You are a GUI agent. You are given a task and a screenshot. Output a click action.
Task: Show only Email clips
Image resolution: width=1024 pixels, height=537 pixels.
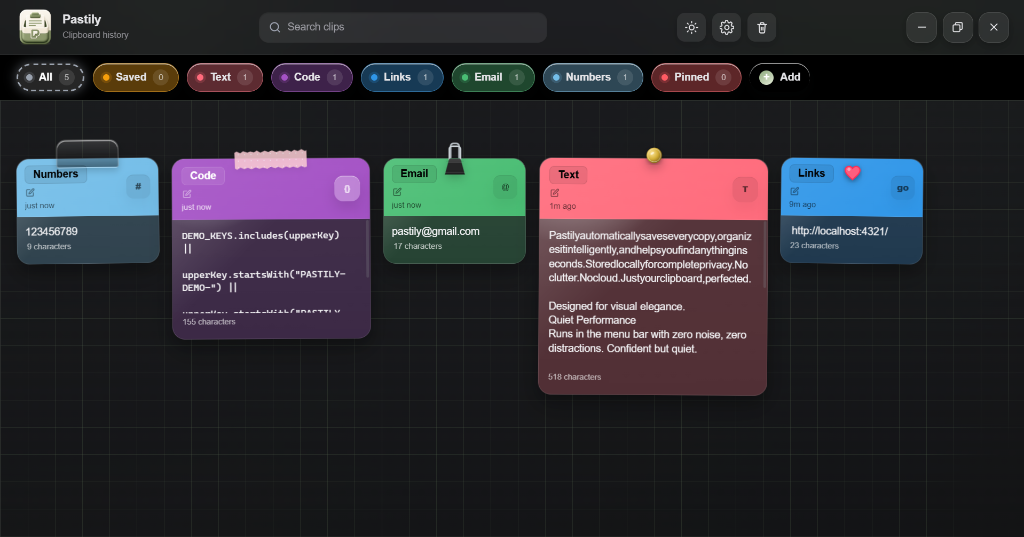pyautogui.click(x=493, y=77)
